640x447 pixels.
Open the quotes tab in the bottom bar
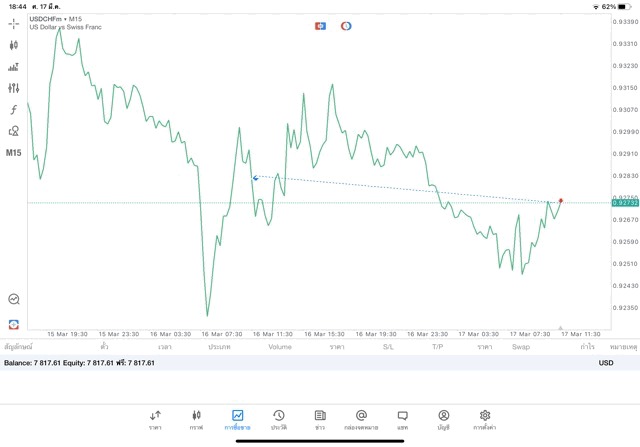pyautogui.click(x=155, y=420)
